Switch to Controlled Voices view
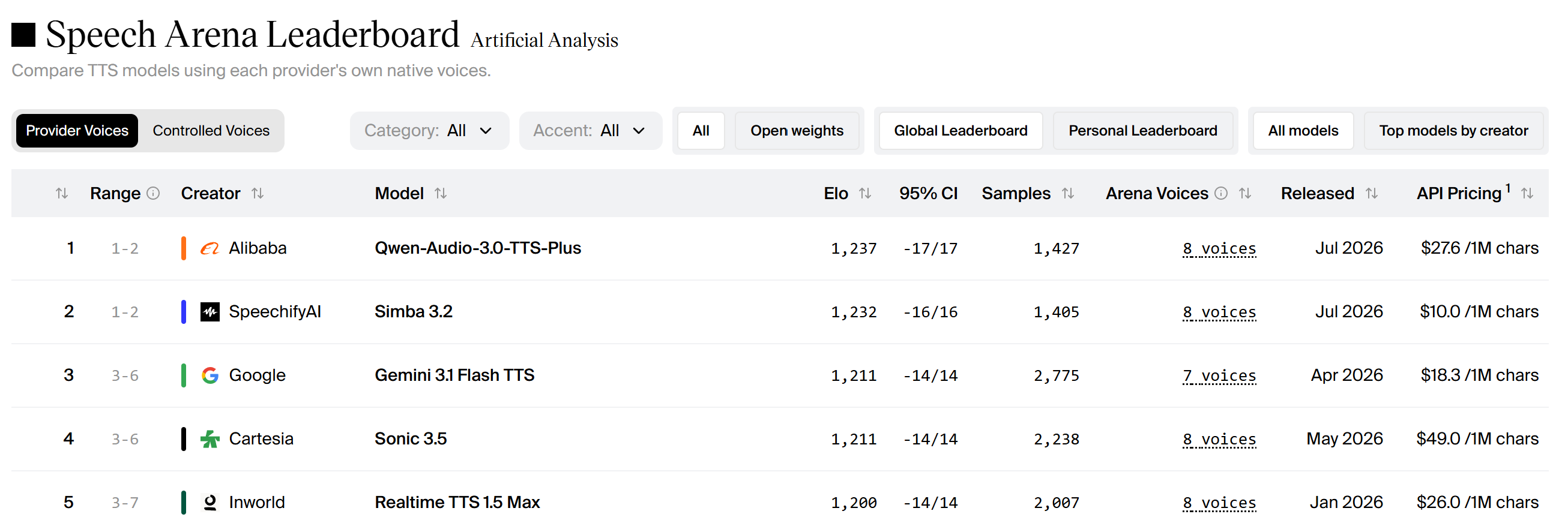Viewport: 1568px width, 529px height. click(x=211, y=131)
